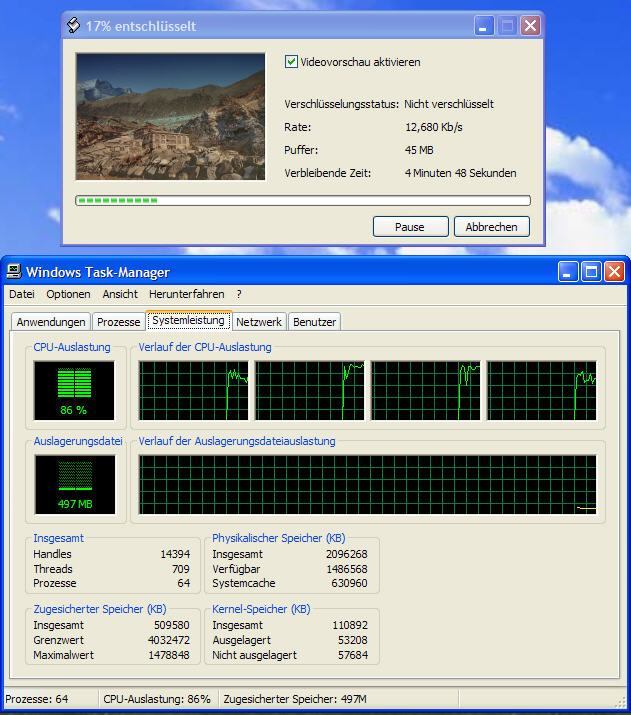Minimize the 17% entschlüsselt window
631x715 pixels.
tap(484, 26)
